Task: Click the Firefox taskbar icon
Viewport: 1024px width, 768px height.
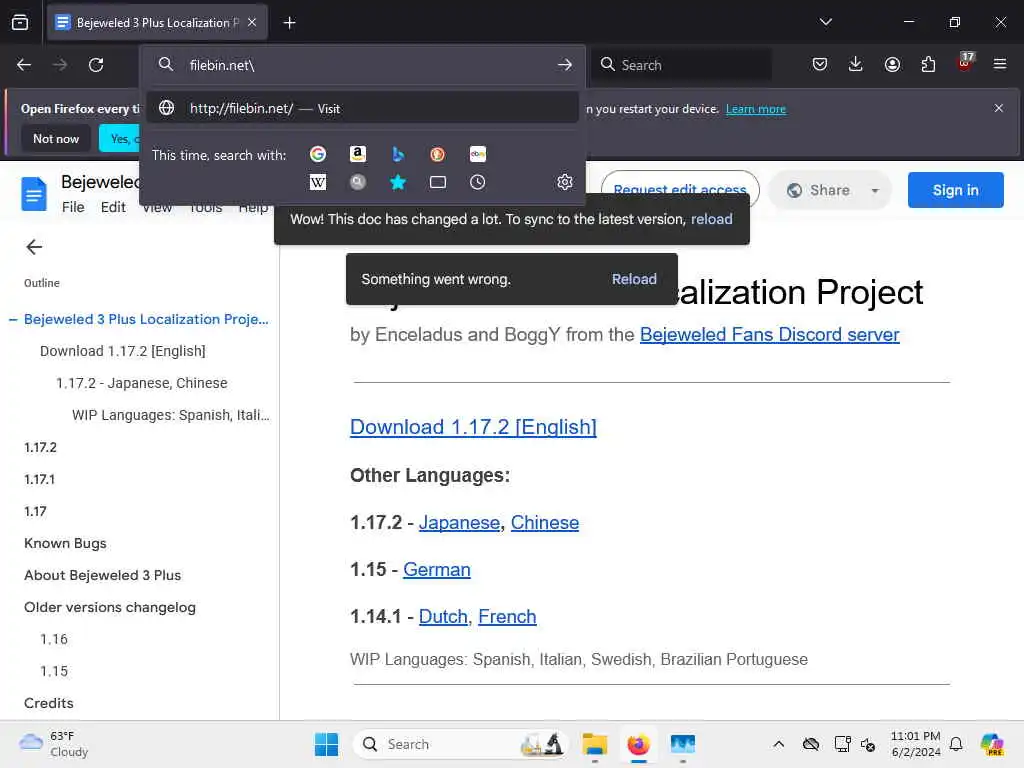Action: [x=639, y=744]
